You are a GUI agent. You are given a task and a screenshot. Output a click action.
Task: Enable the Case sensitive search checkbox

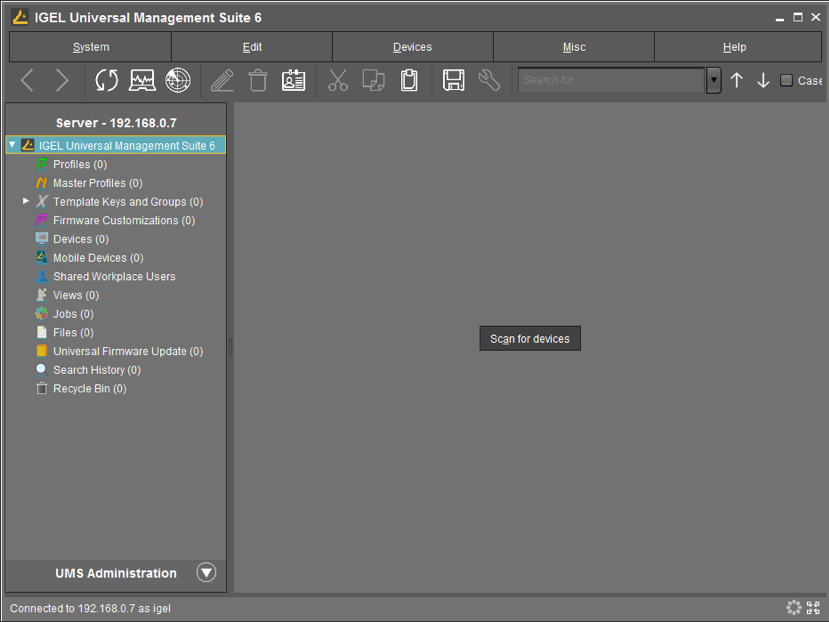coord(786,80)
